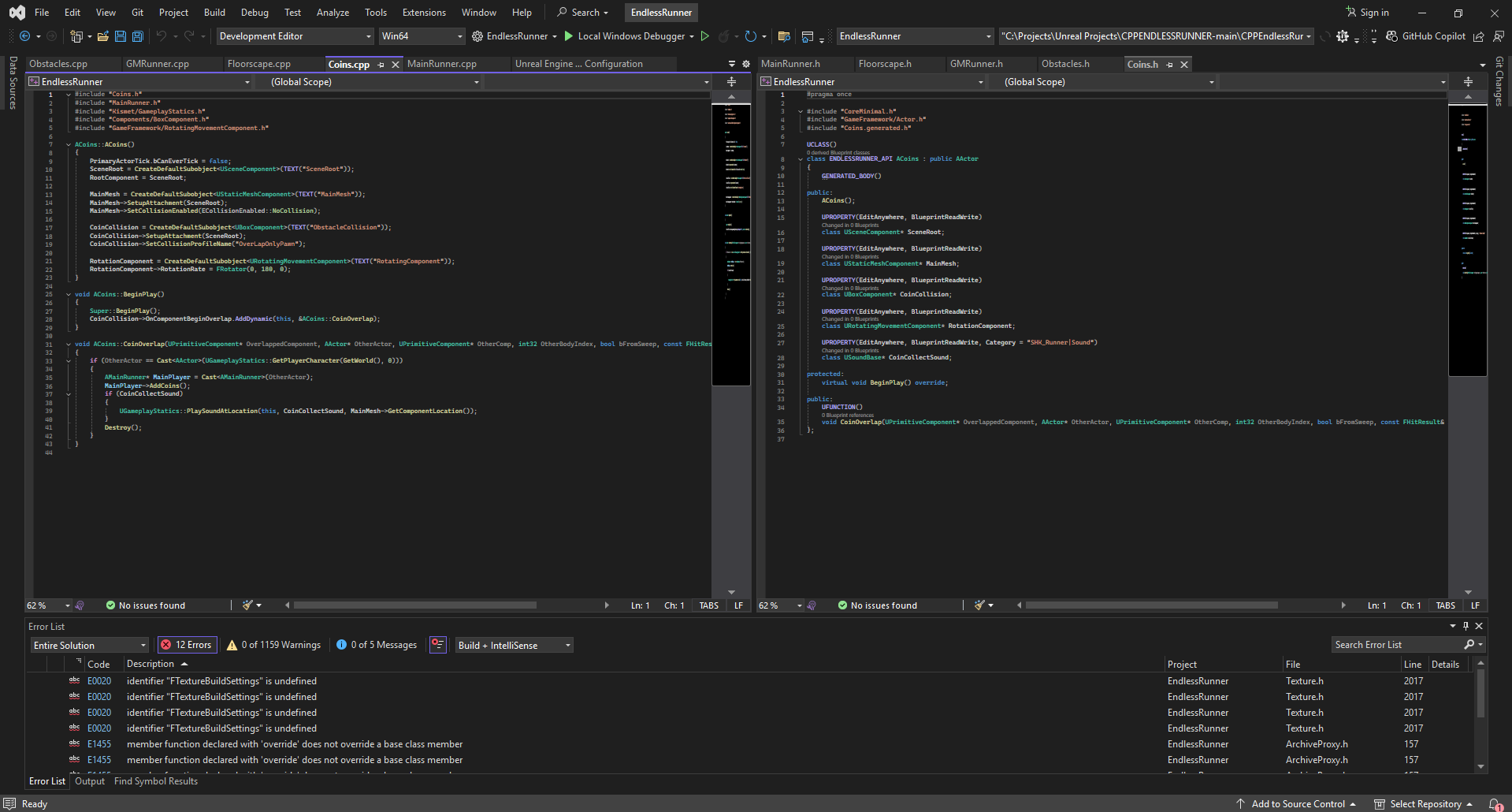The image size is (1512, 812).
Task: Click the Navigate Backward arrow icon
Action: click(x=25, y=36)
